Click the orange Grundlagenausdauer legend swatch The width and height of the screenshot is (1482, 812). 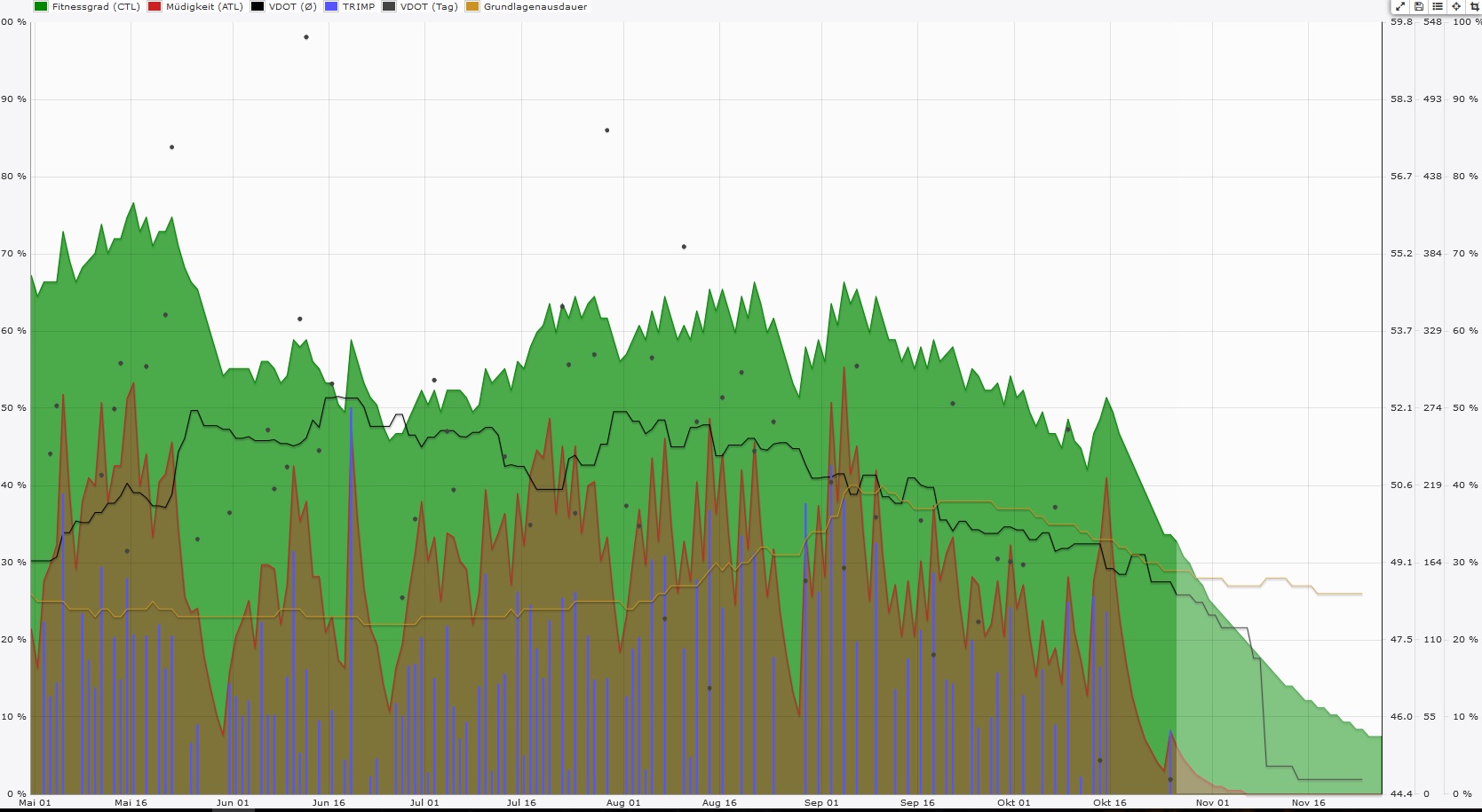point(472,7)
